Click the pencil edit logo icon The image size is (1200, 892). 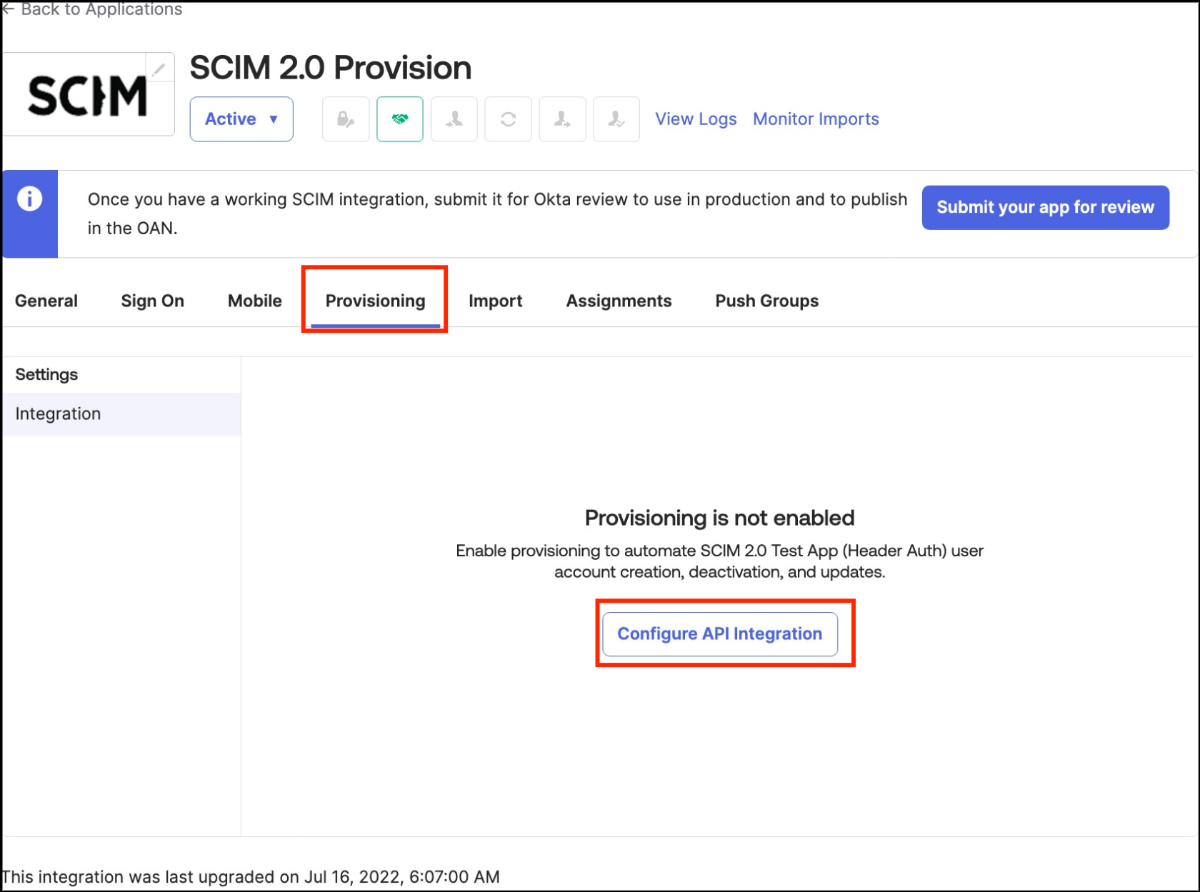click(159, 69)
